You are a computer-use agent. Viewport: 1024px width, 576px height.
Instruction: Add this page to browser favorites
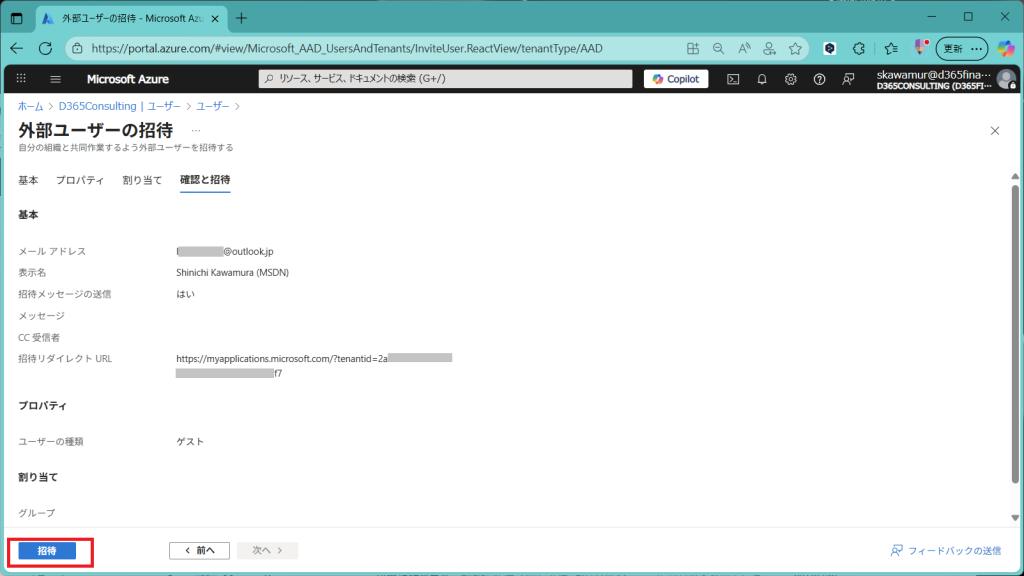[795, 48]
